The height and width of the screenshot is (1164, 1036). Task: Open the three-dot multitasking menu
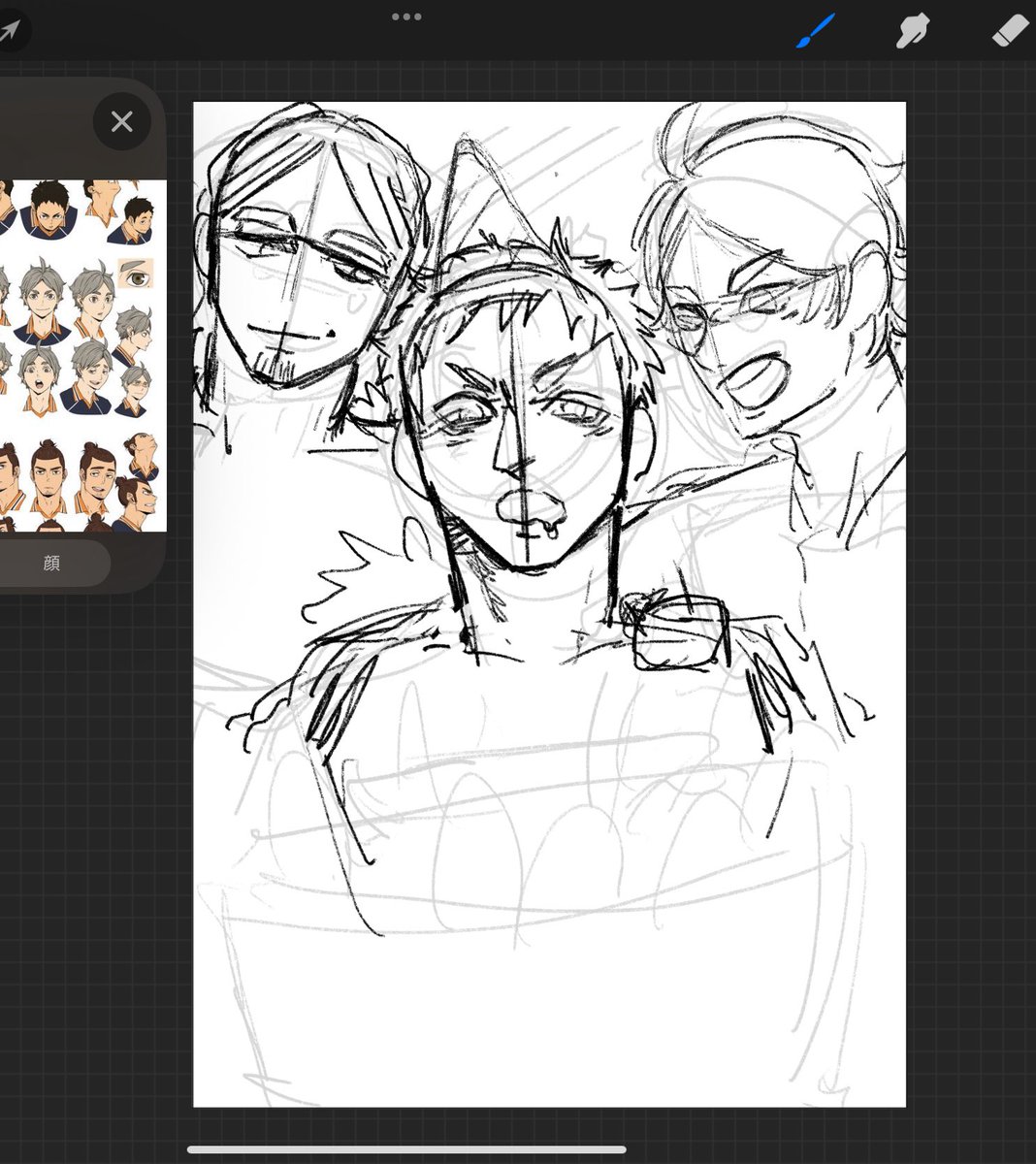tap(406, 16)
